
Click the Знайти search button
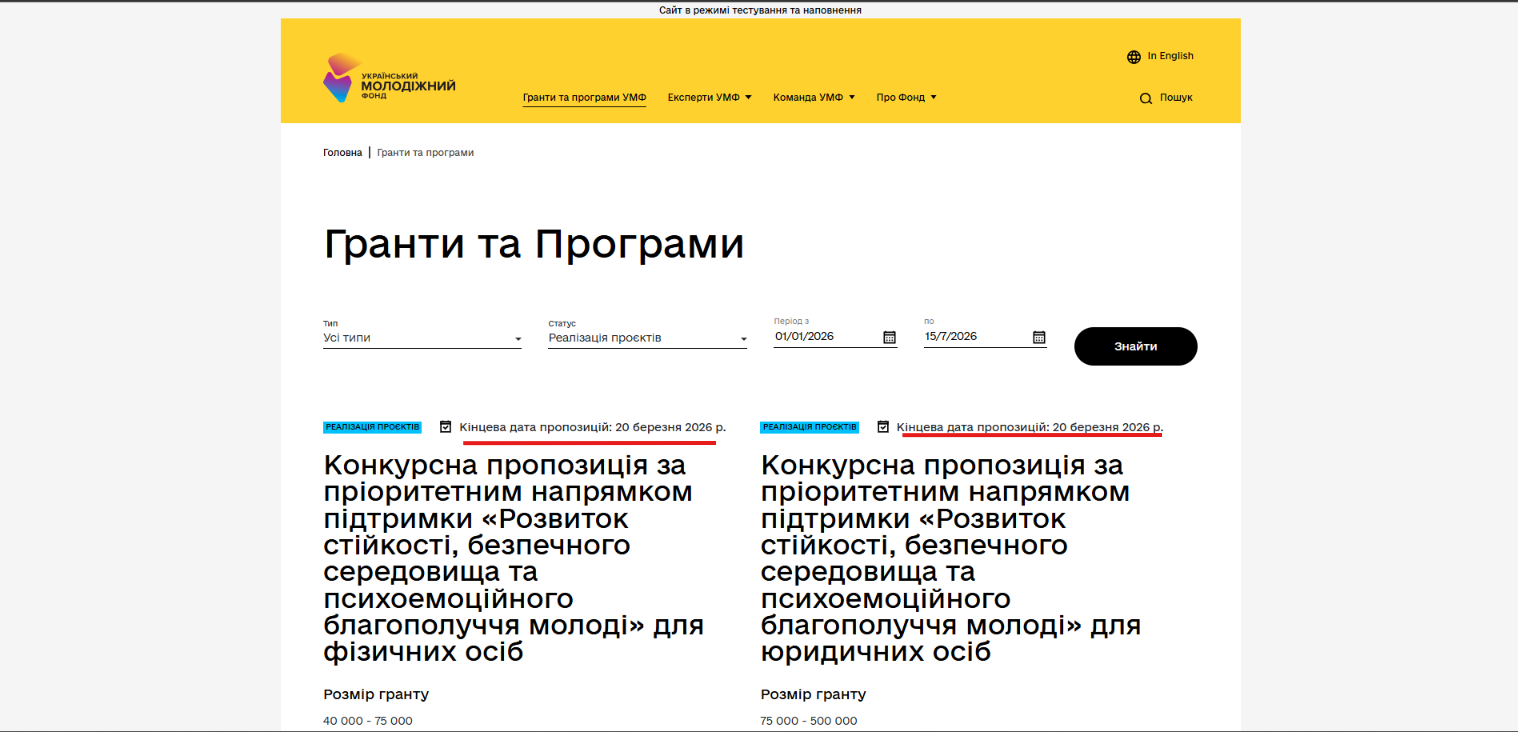click(1136, 346)
